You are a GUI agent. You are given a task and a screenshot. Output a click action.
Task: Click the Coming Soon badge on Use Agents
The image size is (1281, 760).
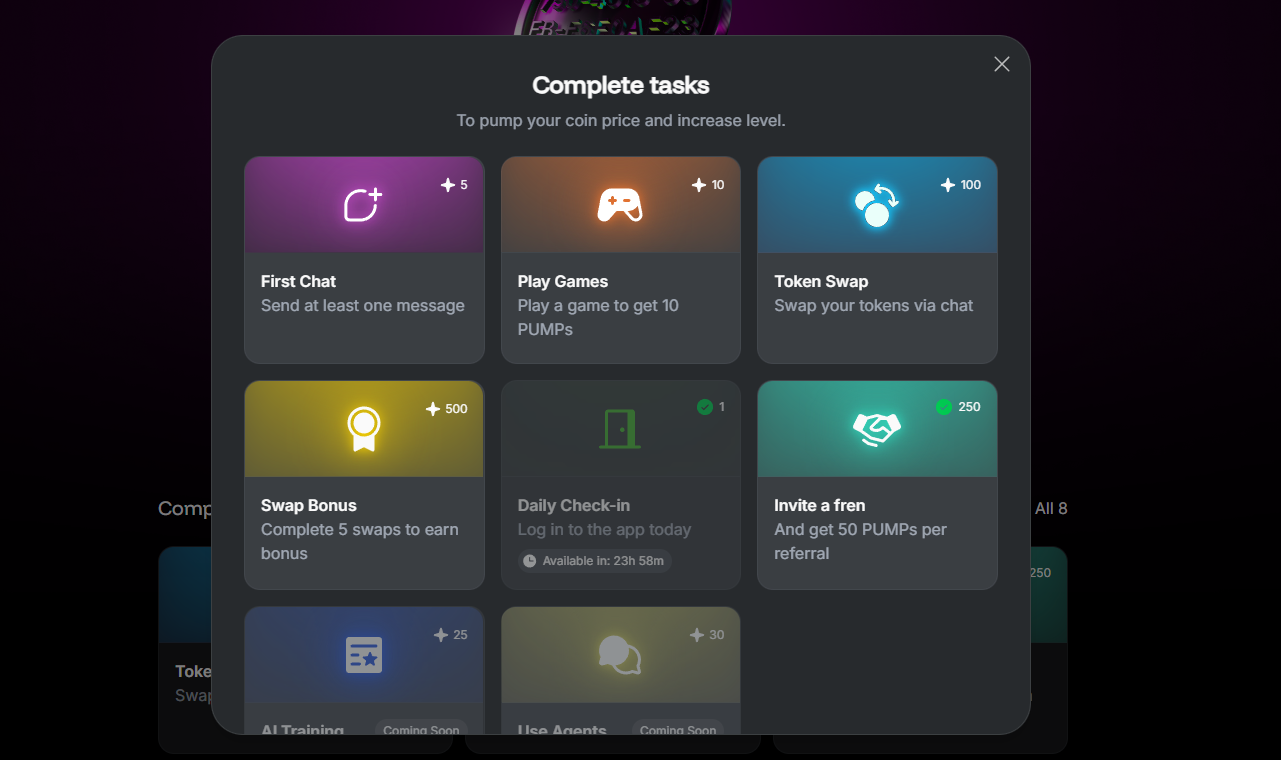(x=678, y=730)
